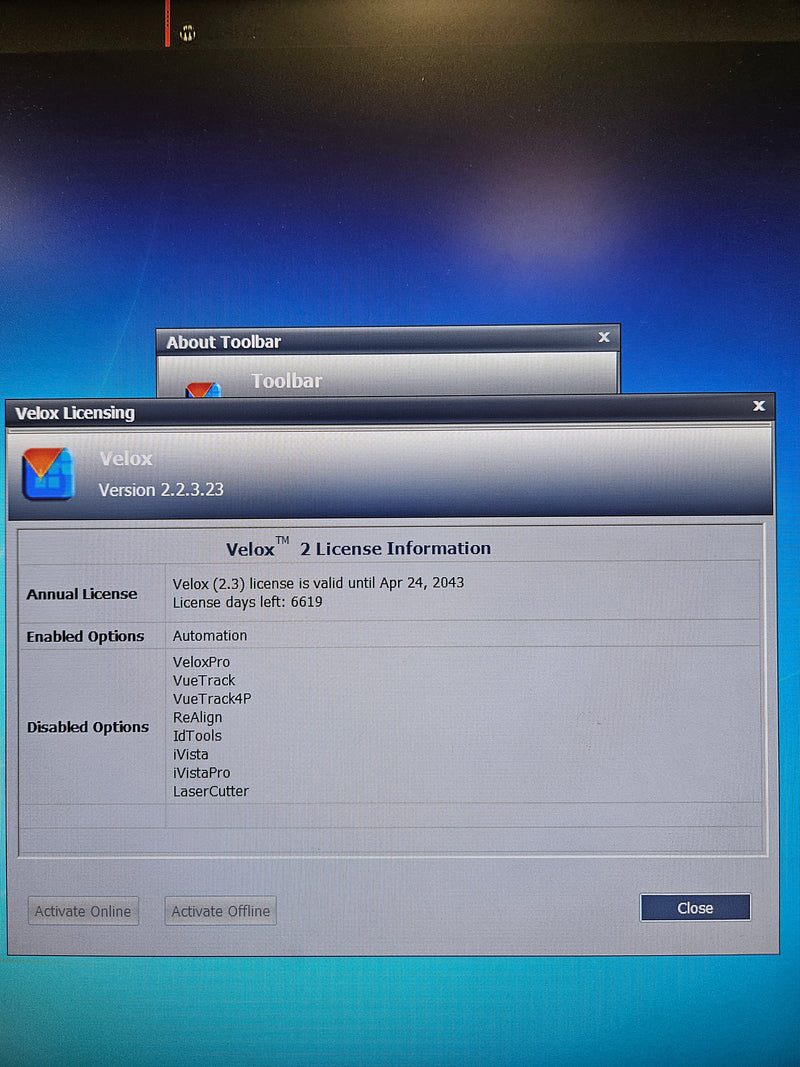Viewport: 800px width, 1067px height.
Task: Click the 'Version 2.2.3.23' text
Action: tap(161, 490)
